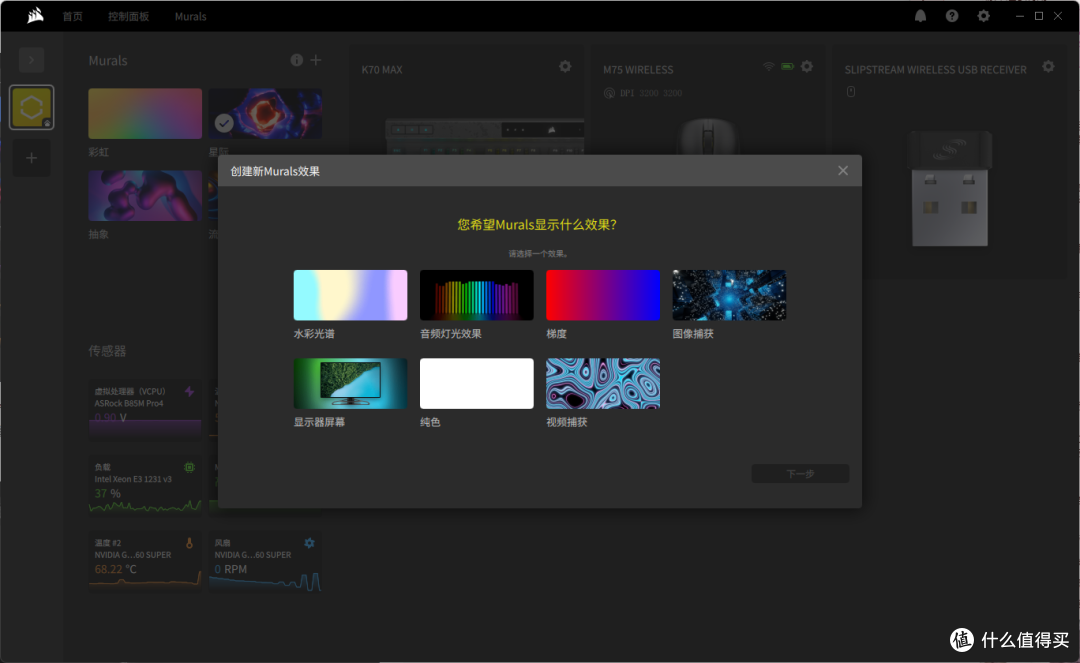1080x663 pixels.
Task: Click the M75 battery indicator icon
Action: coord(787,66)
